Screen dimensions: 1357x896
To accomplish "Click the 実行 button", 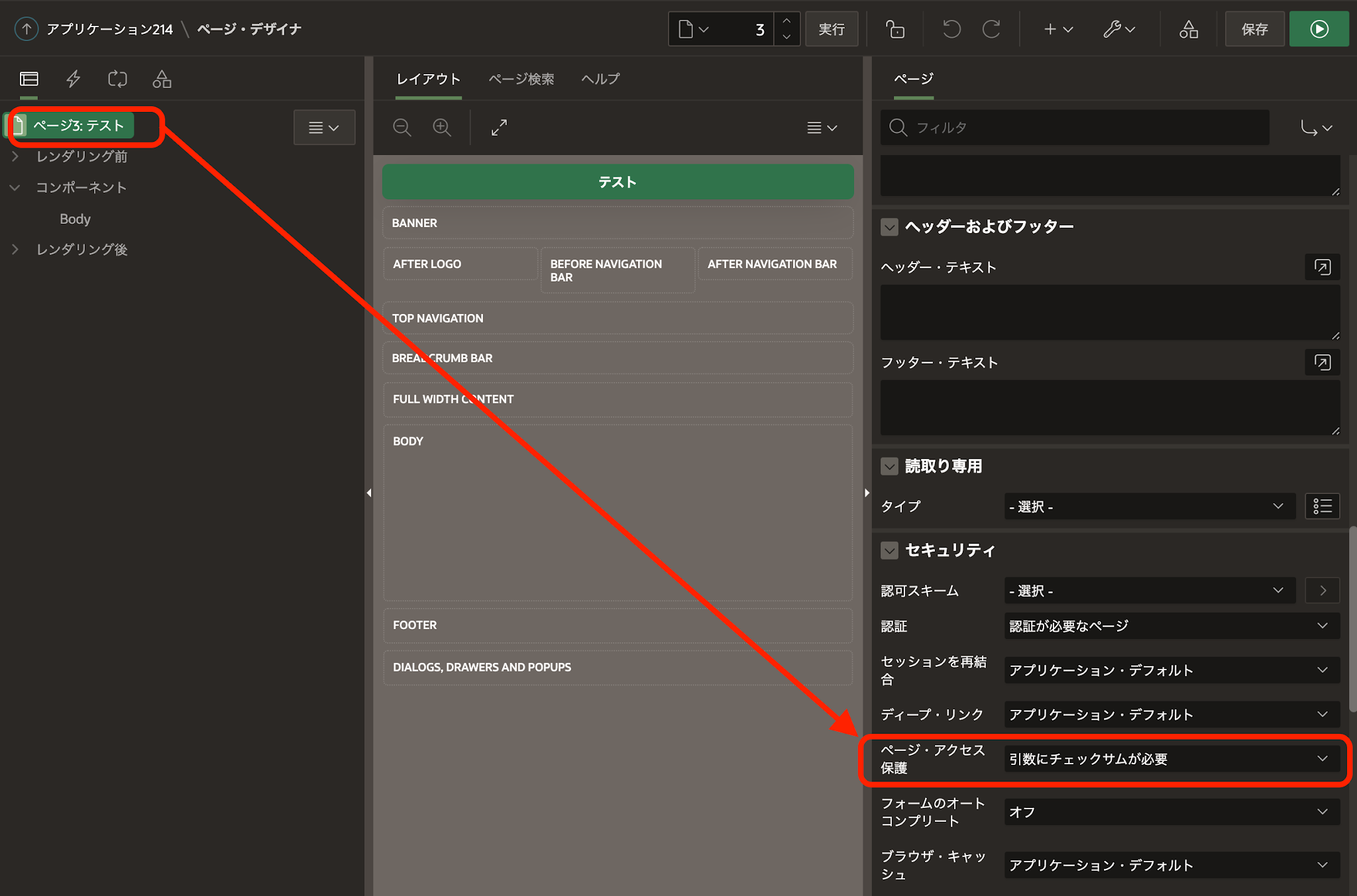I will (x=831, y=29).
